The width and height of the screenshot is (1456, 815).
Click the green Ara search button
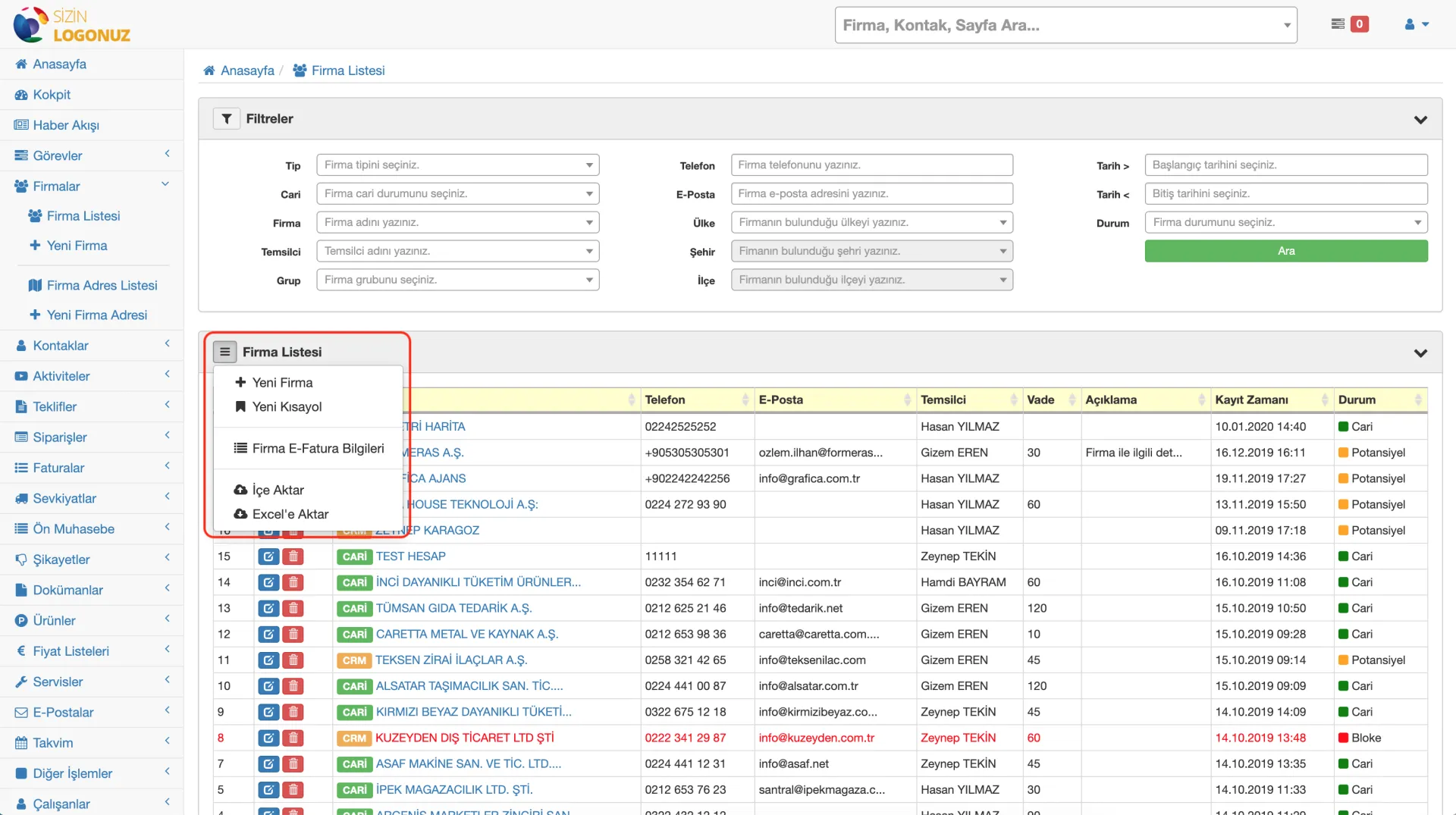(1286, 251)
